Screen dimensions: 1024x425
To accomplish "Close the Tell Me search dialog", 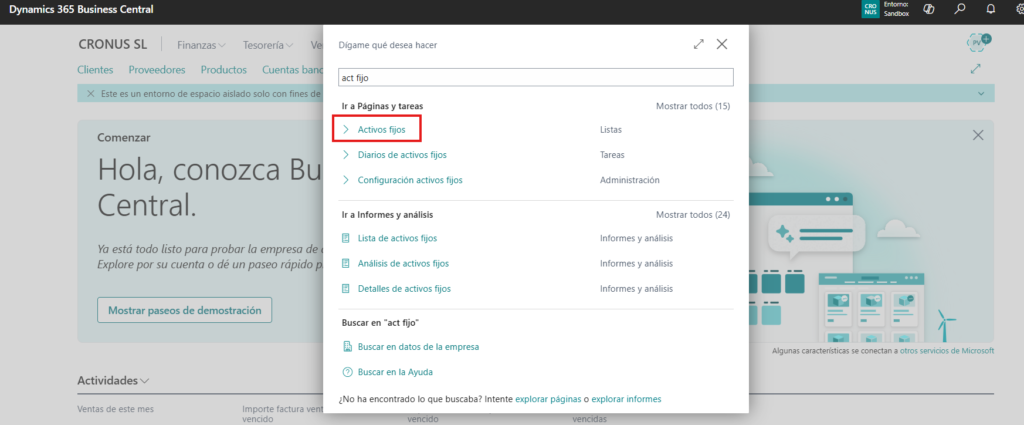I will click(x=721, y=45).
